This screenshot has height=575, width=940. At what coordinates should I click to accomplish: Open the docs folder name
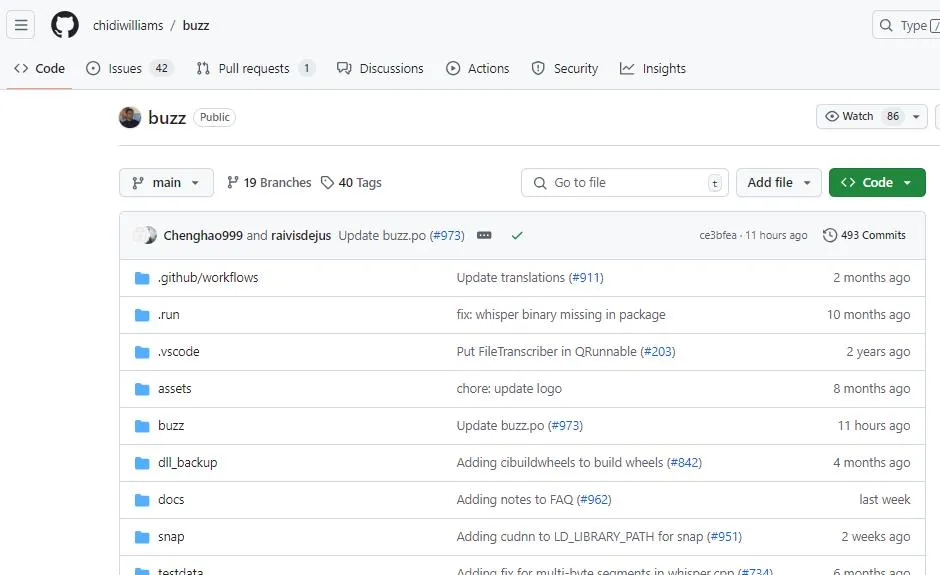coord(171,499)
